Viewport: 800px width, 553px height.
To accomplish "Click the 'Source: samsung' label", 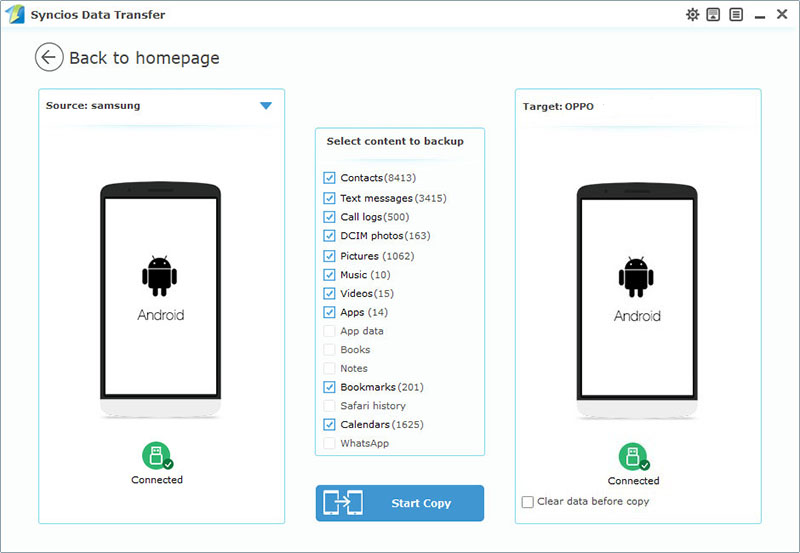I will (93, 106).
